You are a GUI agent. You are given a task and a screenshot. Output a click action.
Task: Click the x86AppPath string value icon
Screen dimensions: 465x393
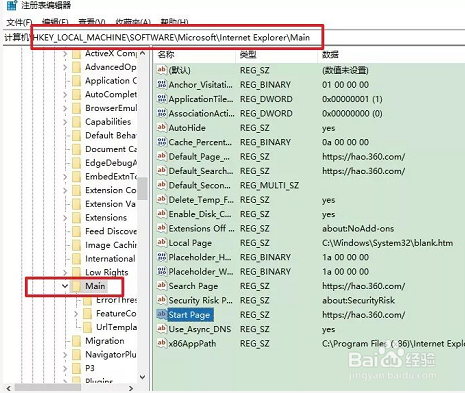tap(162, 343)
